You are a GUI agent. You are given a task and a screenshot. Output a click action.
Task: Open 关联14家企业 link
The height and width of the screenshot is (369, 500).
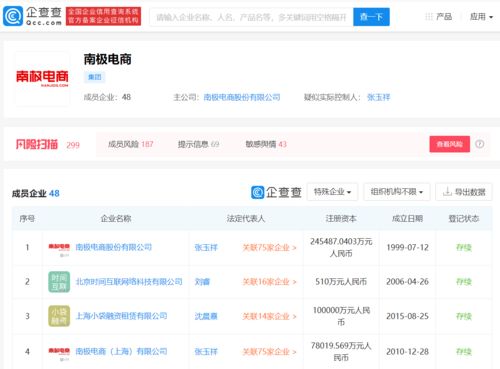[x=269, y=316]
